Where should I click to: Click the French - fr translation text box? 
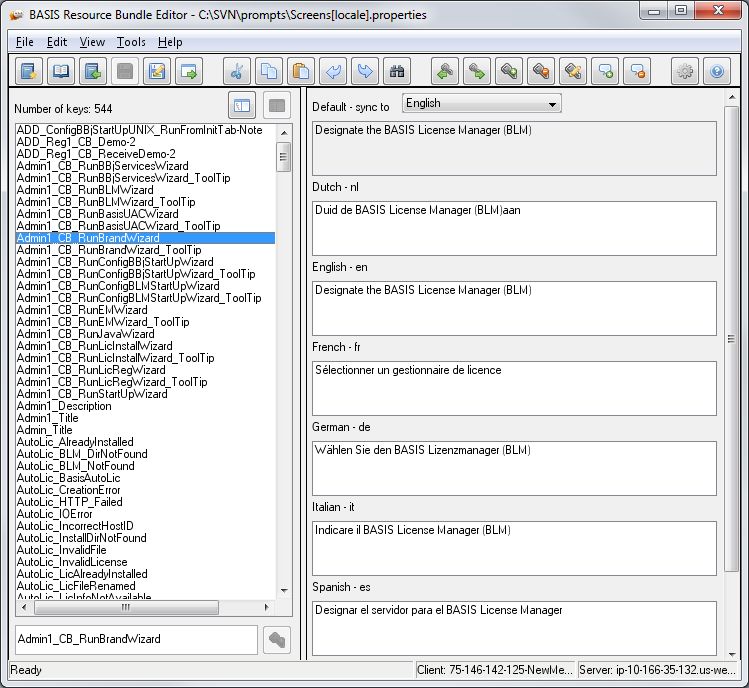514,388
